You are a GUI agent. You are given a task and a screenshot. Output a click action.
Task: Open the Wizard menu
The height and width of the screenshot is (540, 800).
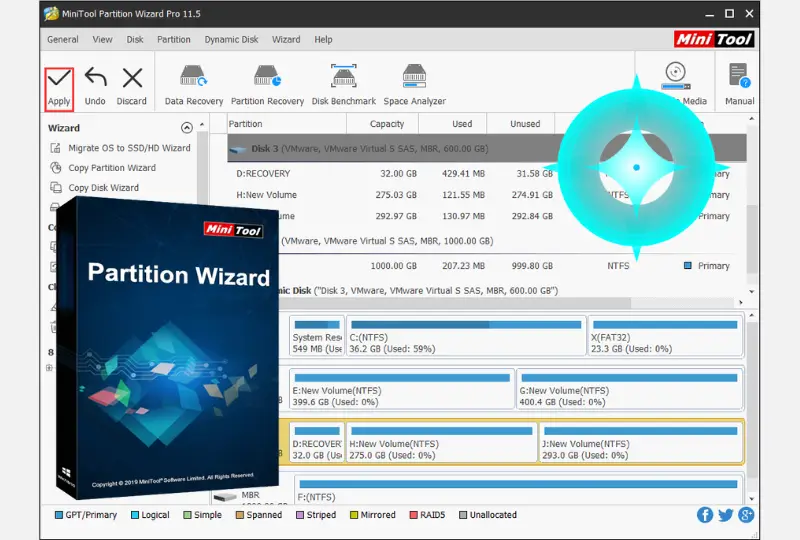(x=286, y=39)
